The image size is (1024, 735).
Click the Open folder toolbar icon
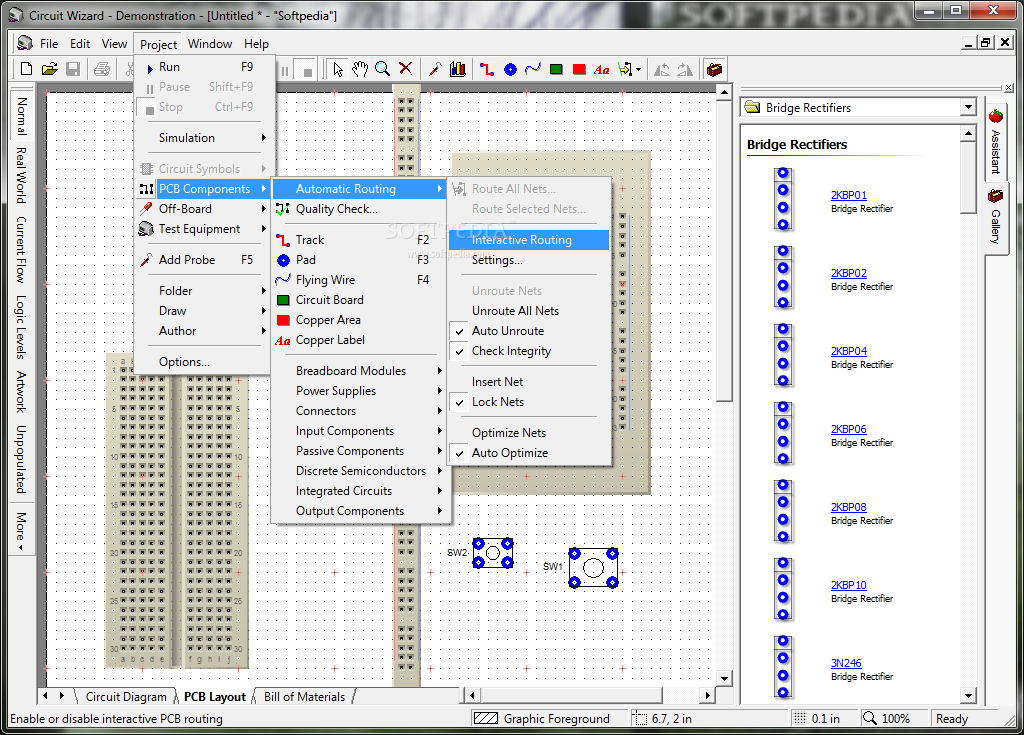point(50,69)
